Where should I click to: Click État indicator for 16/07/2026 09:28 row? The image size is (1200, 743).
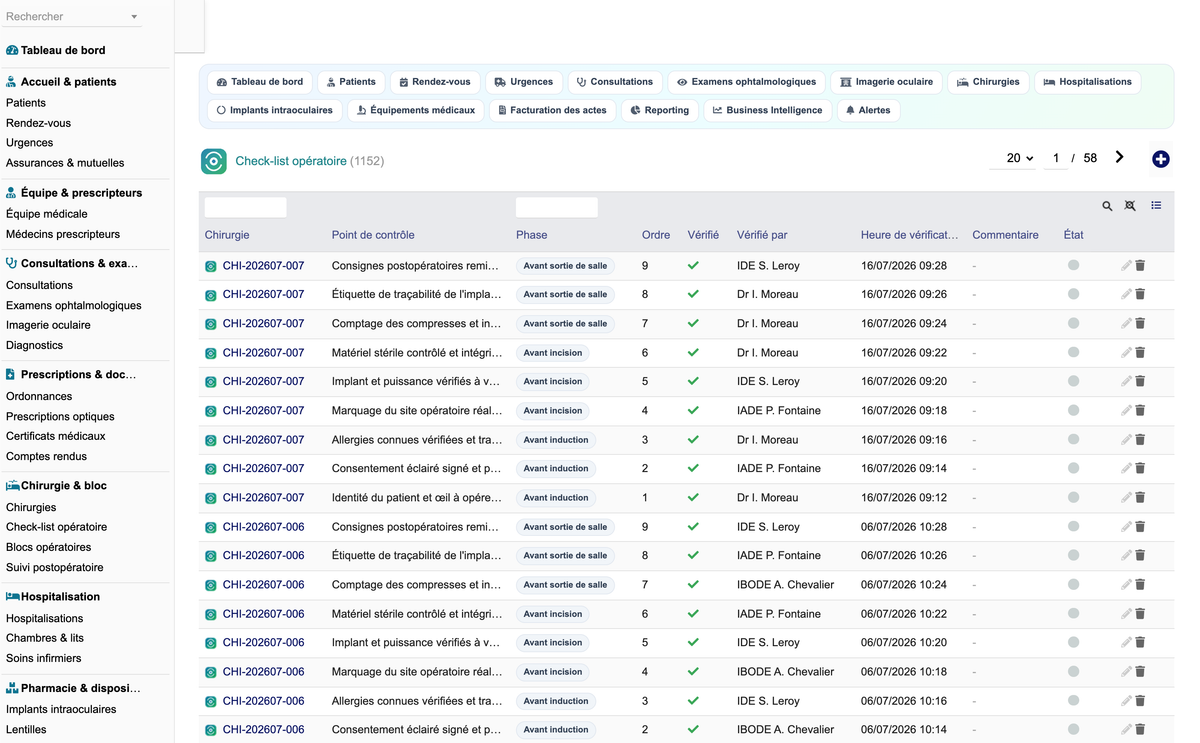click(x=1073, y=265)
